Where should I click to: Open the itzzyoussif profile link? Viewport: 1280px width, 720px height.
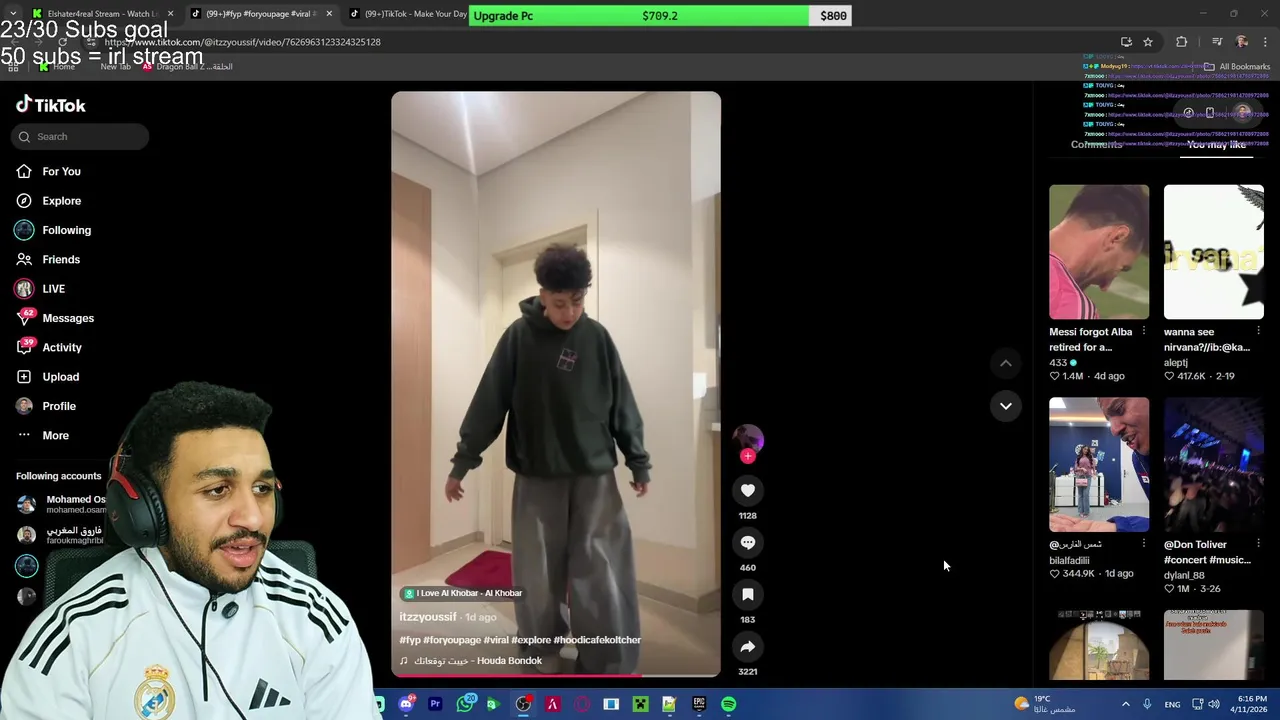(x=428, y=617)
